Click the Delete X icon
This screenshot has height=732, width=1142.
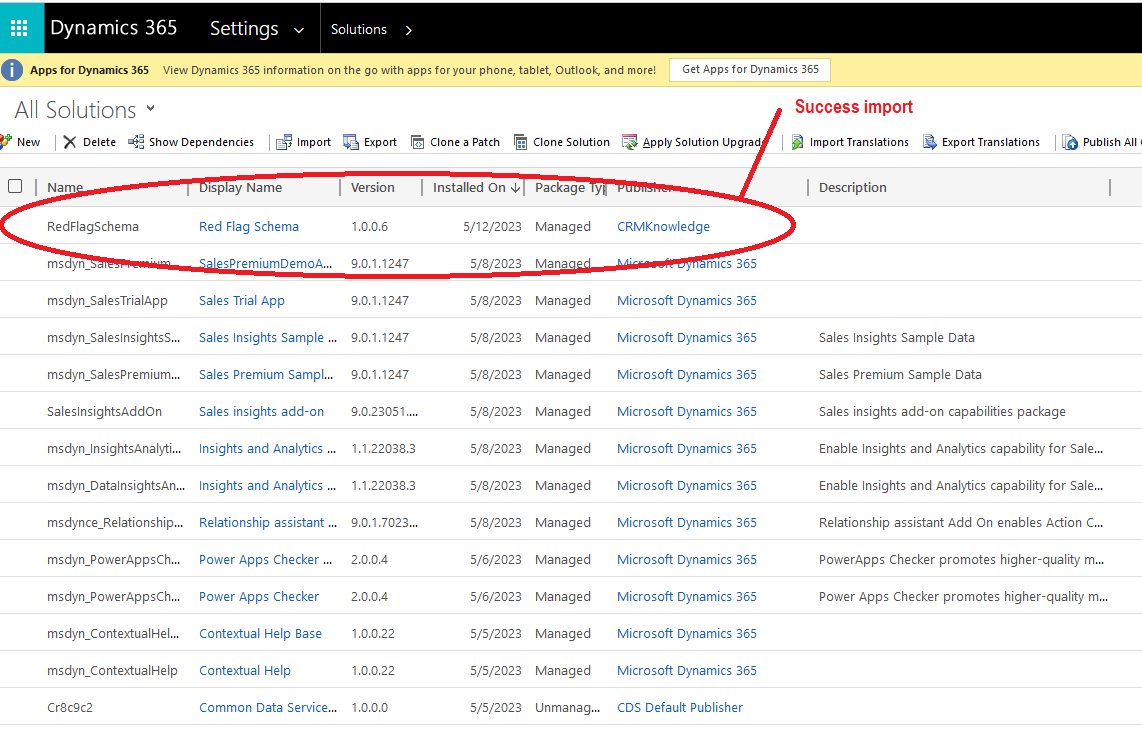click(70, 142)
